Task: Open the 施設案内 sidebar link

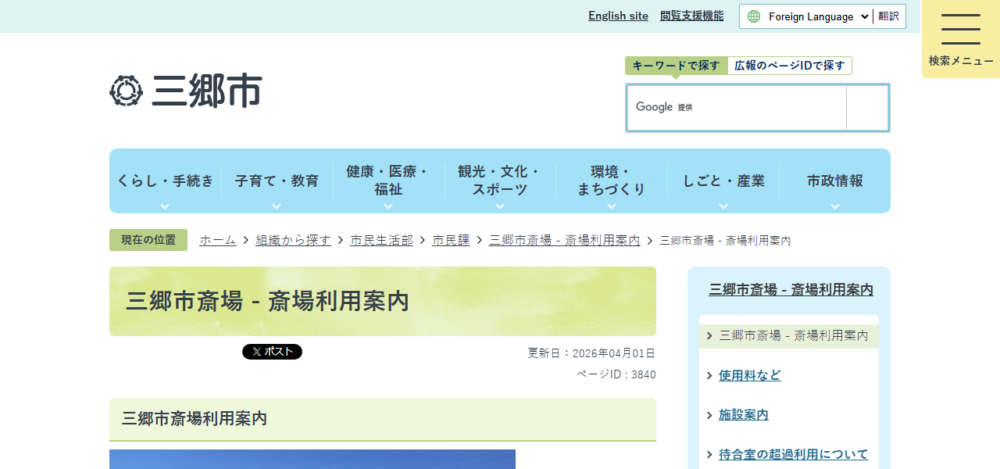Action: tap(744, 415)
